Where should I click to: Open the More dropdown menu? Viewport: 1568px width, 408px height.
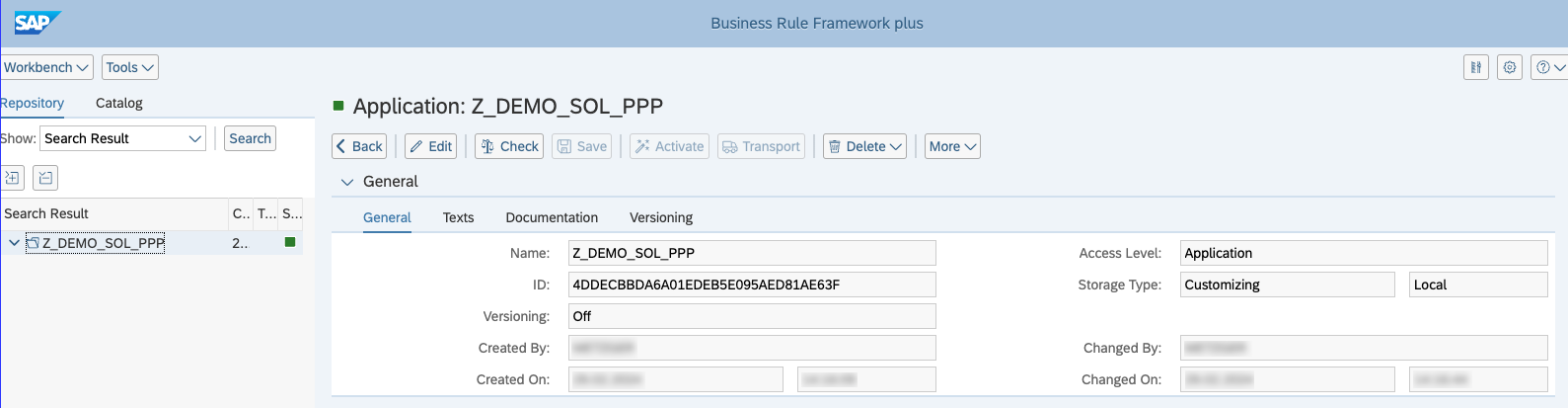[x=952, y=146]
